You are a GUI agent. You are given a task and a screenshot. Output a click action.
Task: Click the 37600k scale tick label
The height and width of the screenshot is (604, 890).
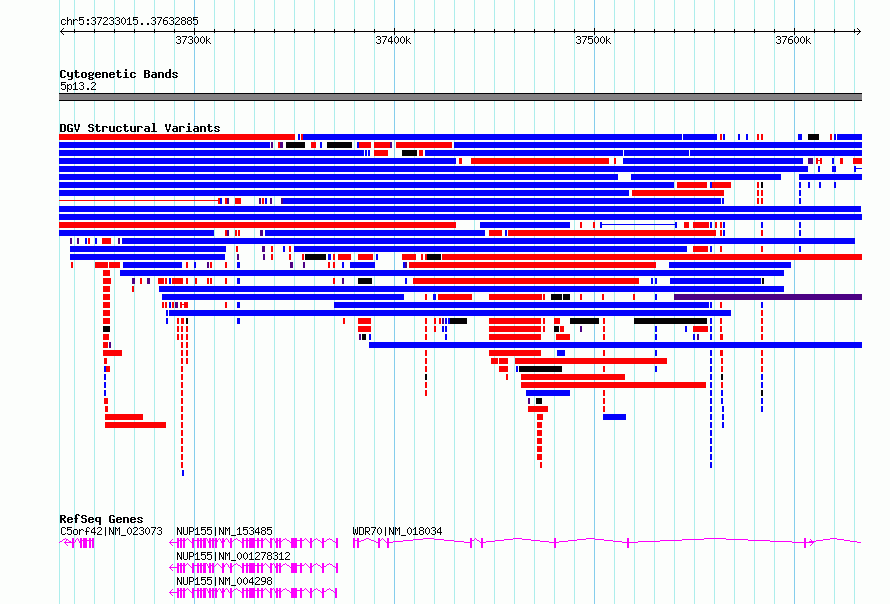(793, 40)
